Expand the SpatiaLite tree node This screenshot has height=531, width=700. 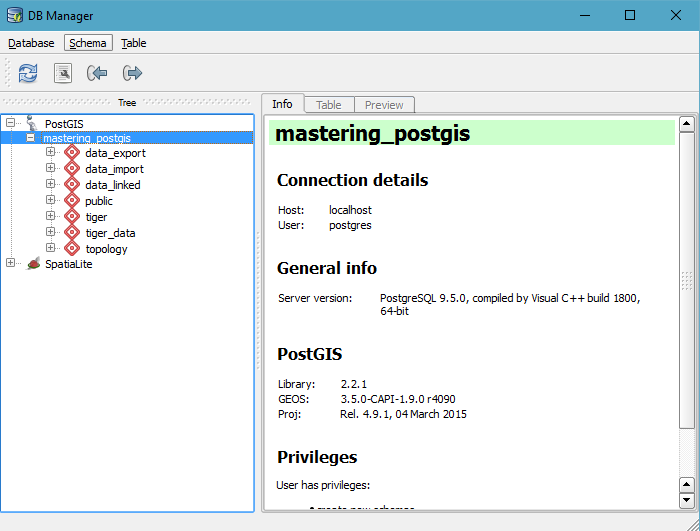tap(10, 264)
